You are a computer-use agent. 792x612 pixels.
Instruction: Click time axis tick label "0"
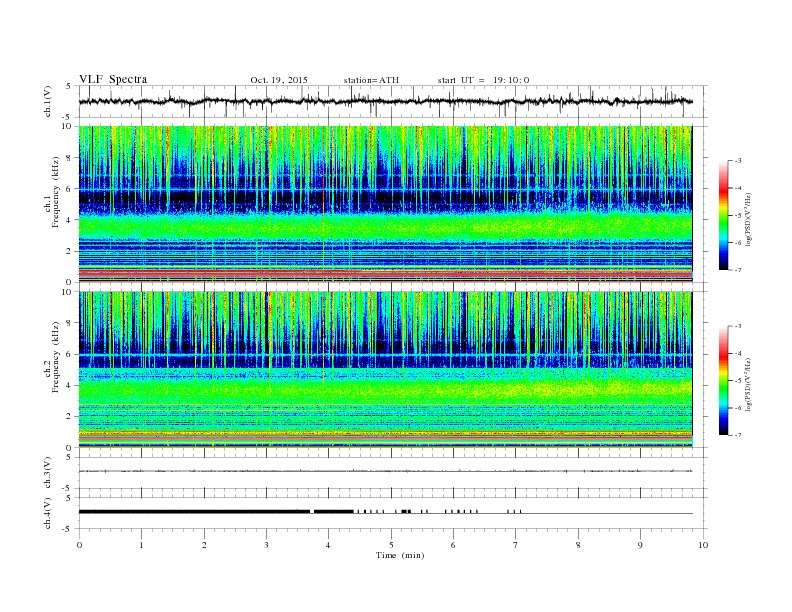point(79,545)
